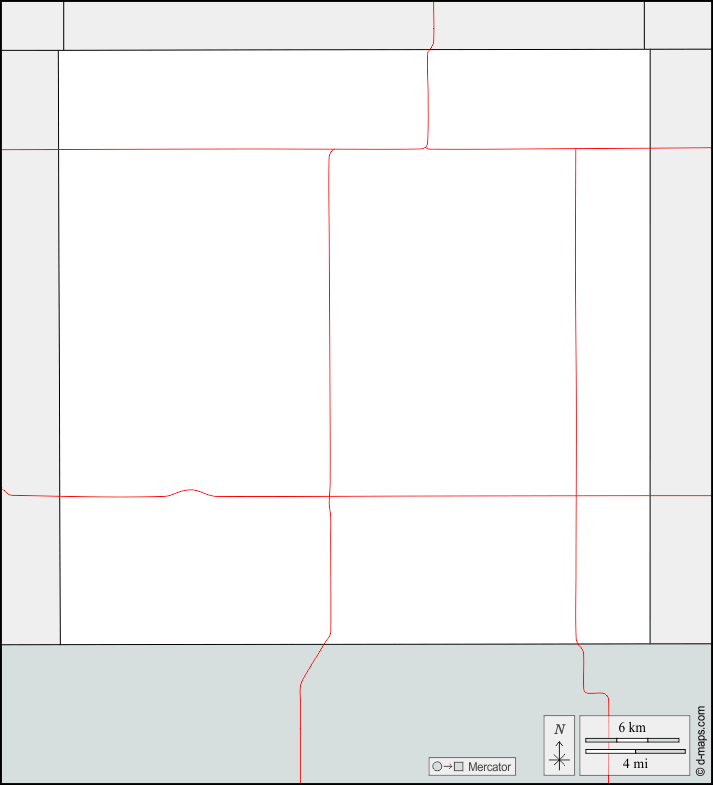Open the d-maps.com copyright link
This screenshot has width=713, height=785.
[700, 741]
